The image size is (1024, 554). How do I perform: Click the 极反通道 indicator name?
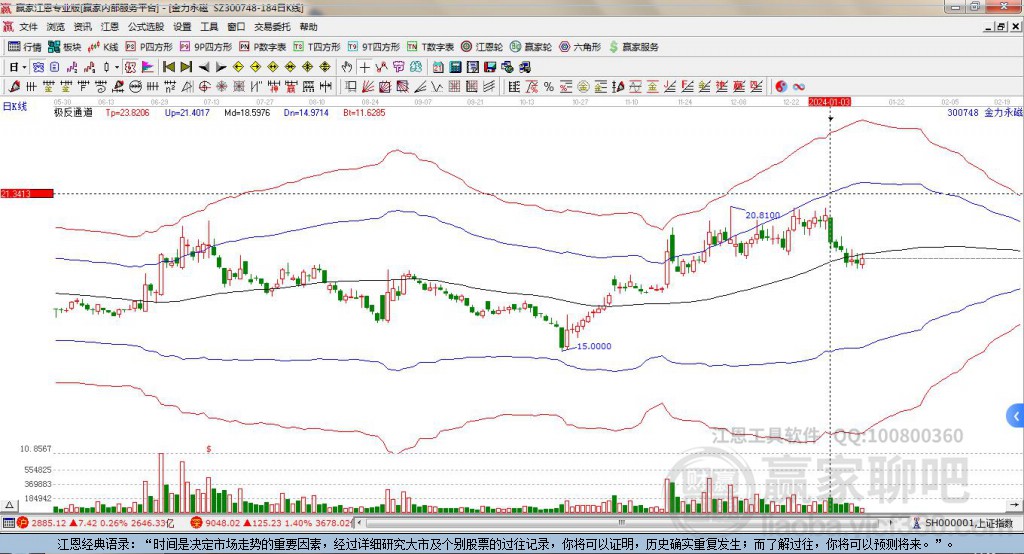(x=73, y=112)
